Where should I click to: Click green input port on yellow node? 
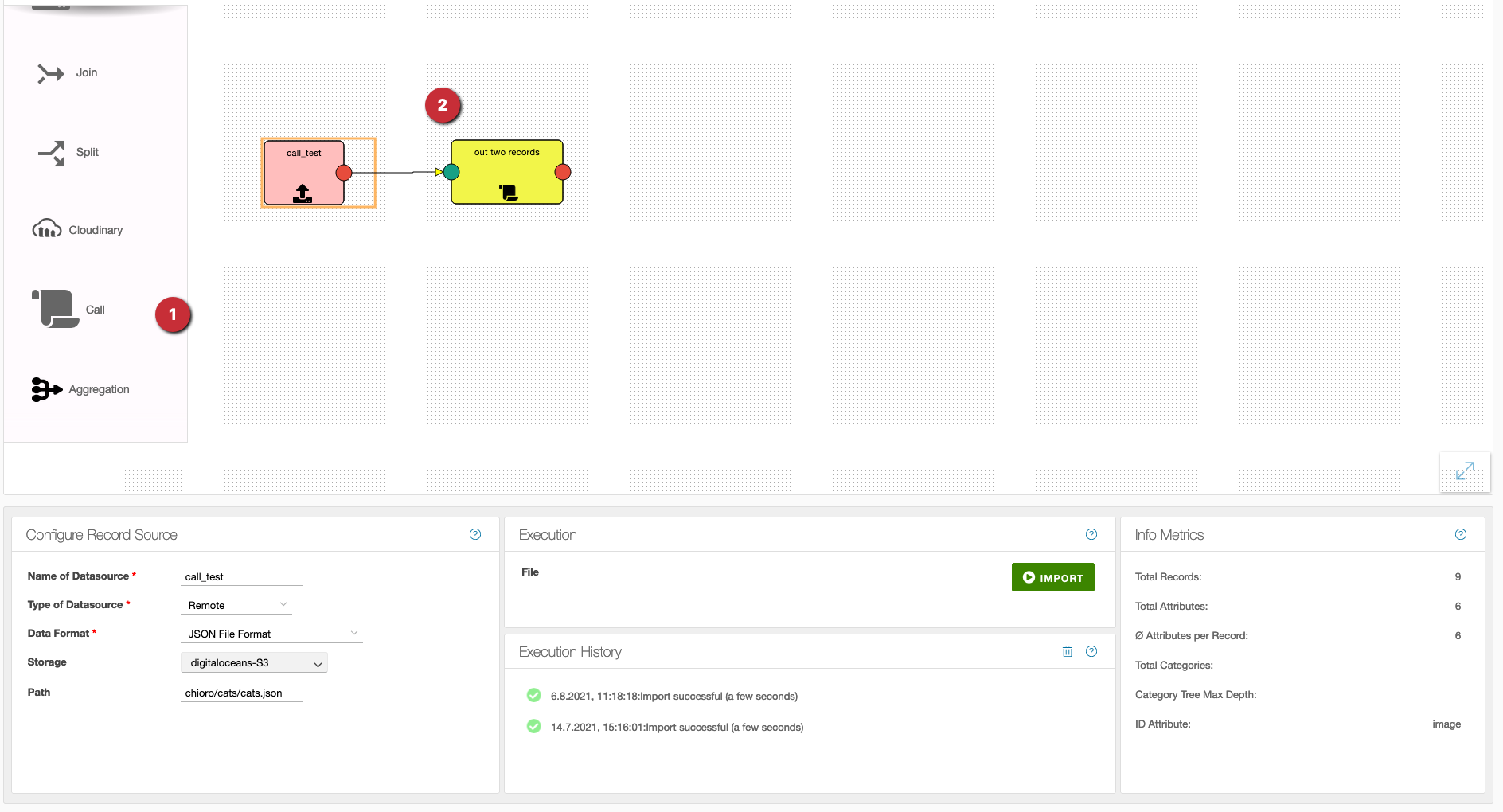451,172
